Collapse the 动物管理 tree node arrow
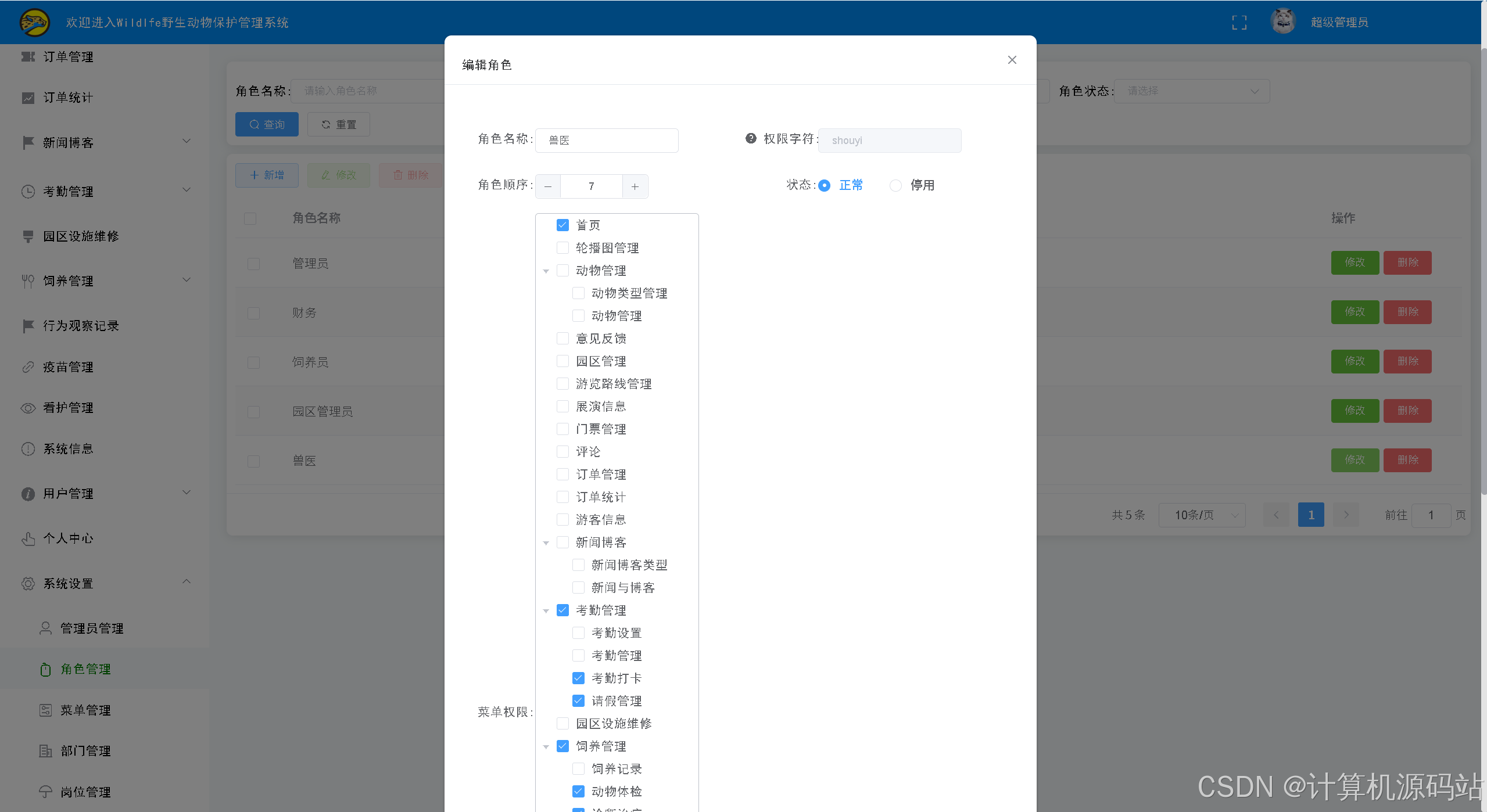Screen dimensions: 1487x812 pyautogui.click(x=546, y=271)
